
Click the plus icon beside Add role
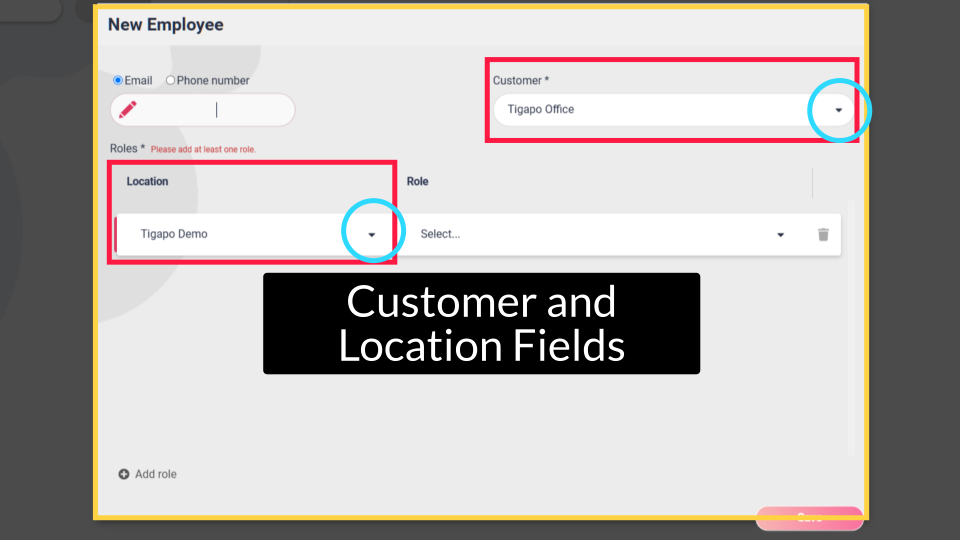coord(124,474)
